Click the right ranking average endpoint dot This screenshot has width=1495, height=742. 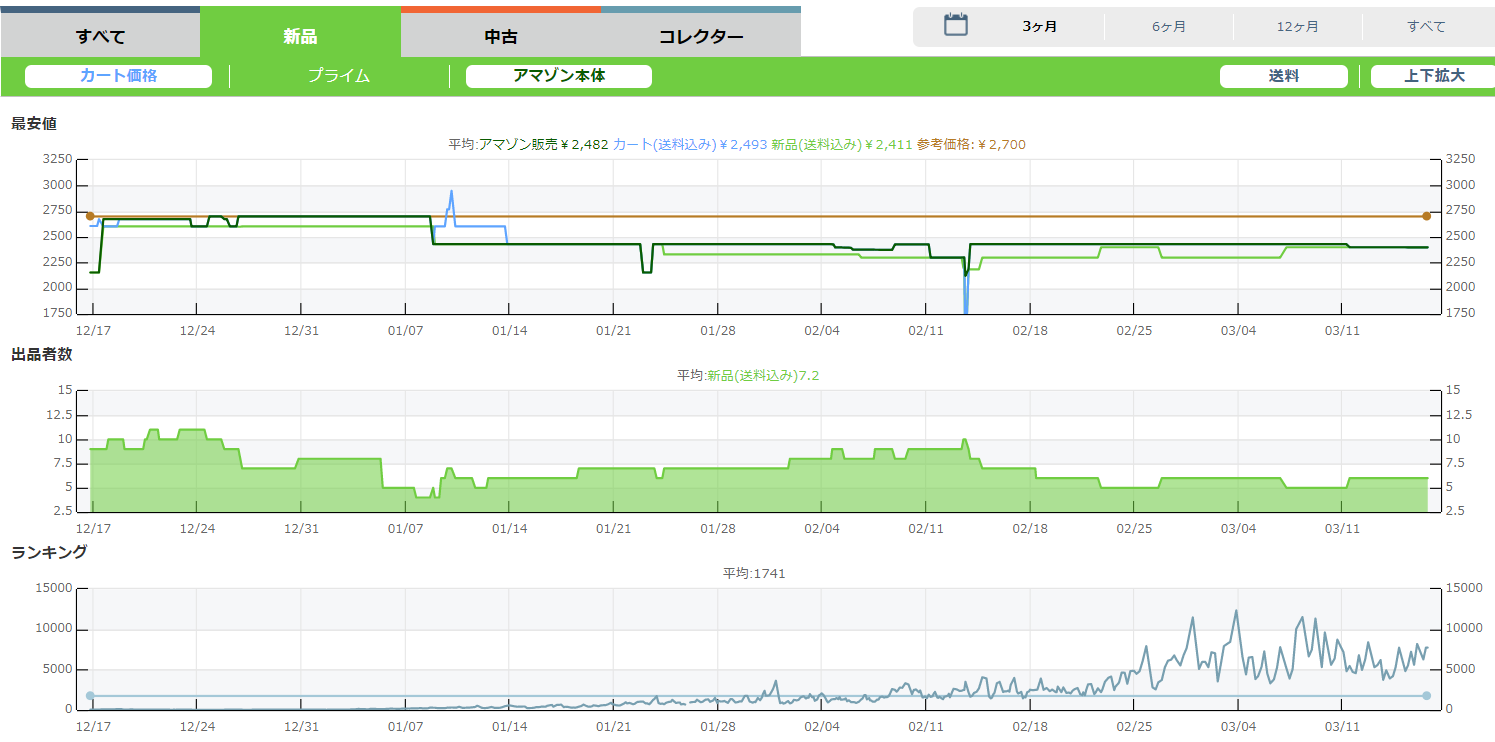1426,696
